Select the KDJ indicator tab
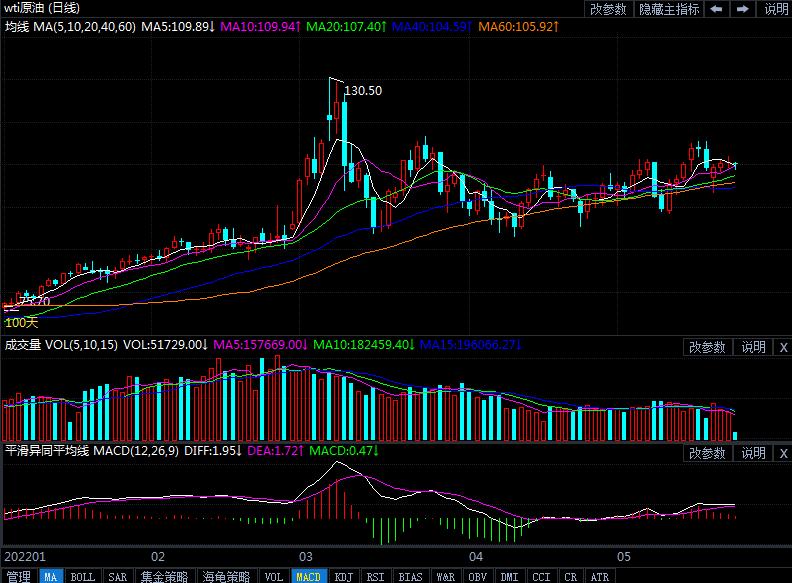Image resolution: width=792 pixels, height=583 pixels. pos(343,576)
